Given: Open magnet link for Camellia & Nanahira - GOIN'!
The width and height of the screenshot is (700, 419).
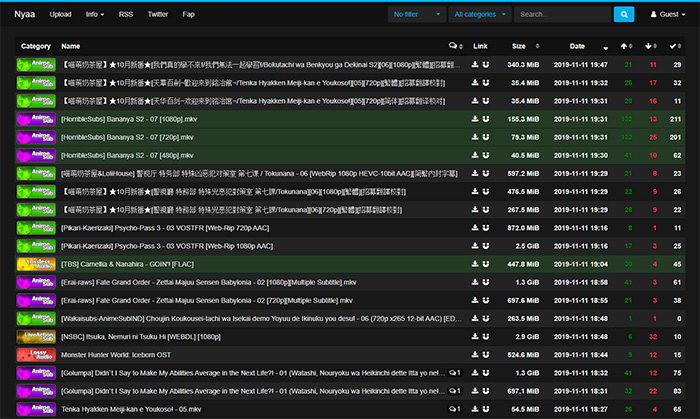Looking at the screenshot, I should (x=486, y=263).
